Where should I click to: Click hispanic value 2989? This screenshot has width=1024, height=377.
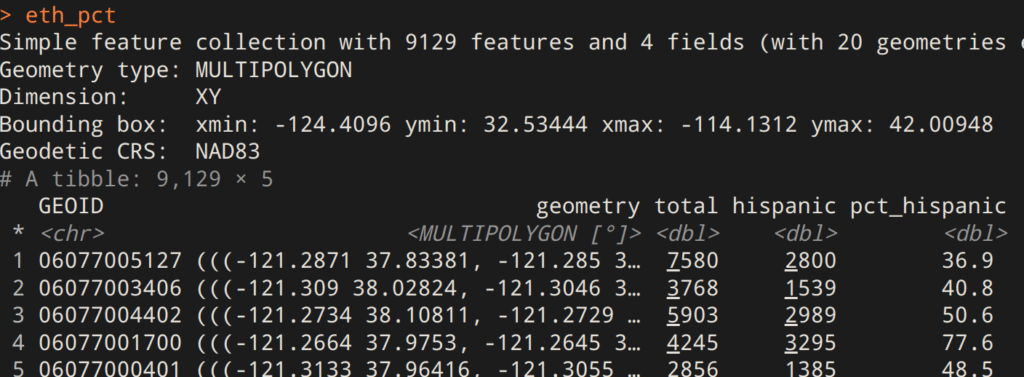coord(810,316)
